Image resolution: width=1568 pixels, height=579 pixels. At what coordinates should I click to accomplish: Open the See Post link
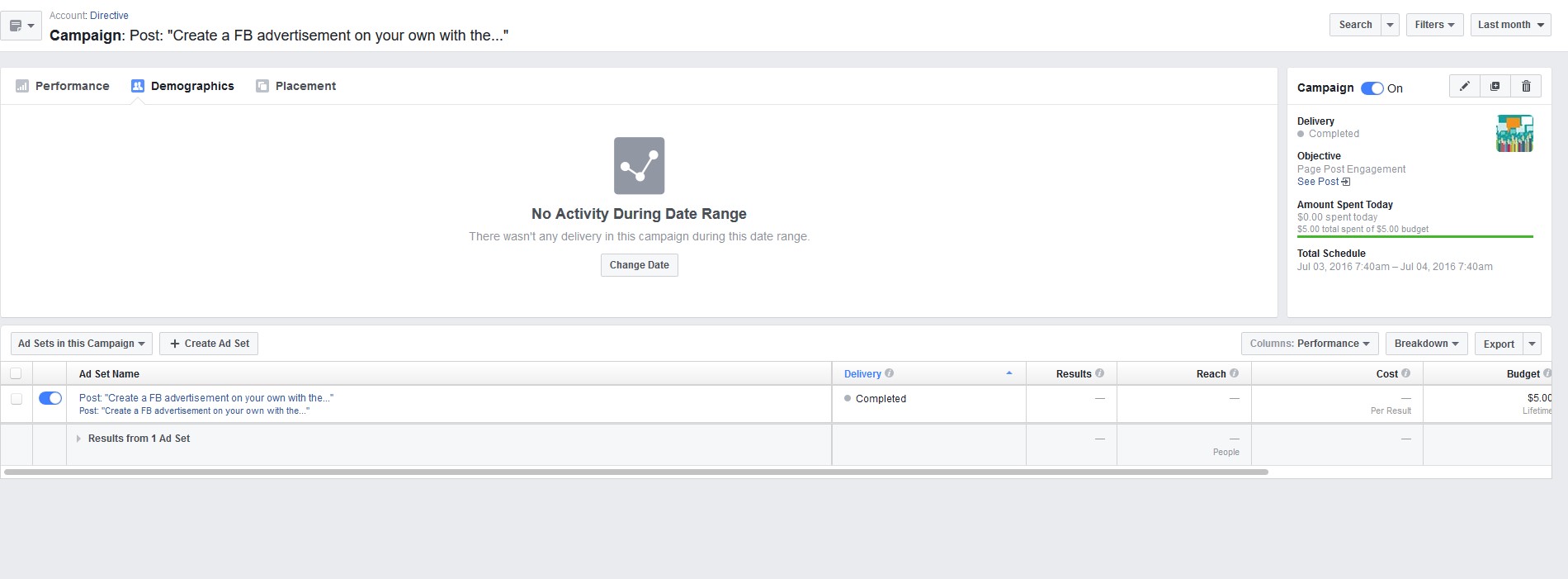click(x=1323, y=182)
